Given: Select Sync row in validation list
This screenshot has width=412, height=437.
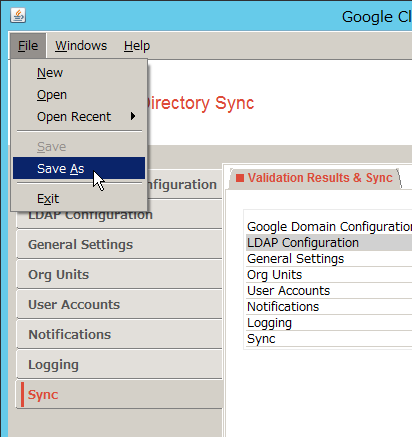Looking at the screenshot, I should [x=329, y=339].
